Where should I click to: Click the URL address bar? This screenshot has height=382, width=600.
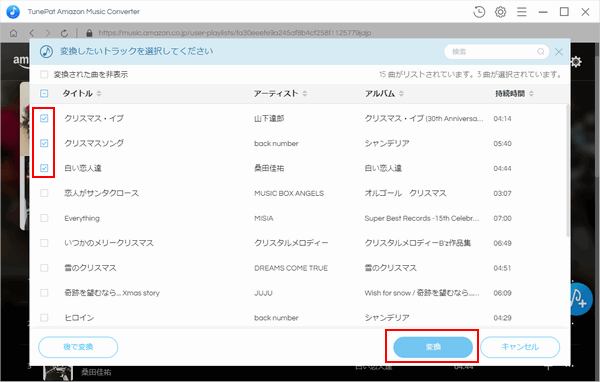235,33
